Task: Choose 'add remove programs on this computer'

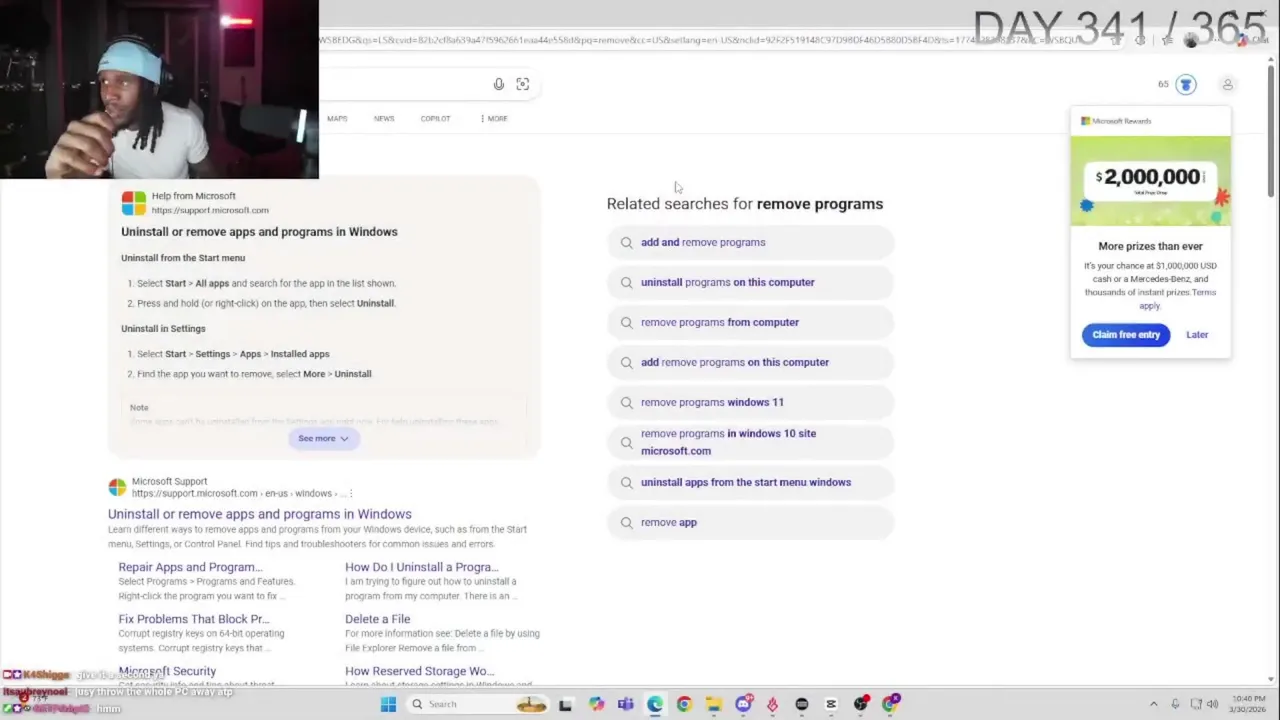Action: click(x=750, y=362)
